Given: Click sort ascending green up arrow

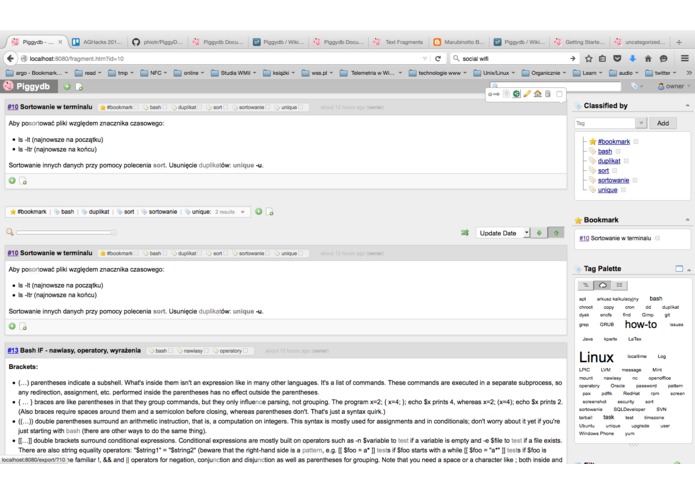Looking at the screenshot, I should click(556, 233).
